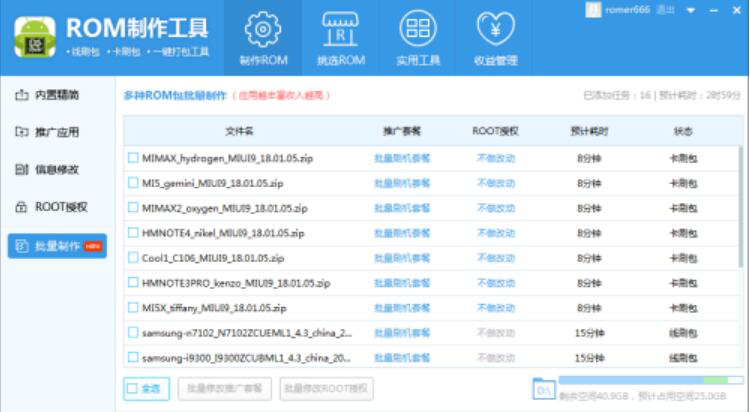Click 不做改动 link for MI5X_tiffany row
This screenshot has width=750, height=412.
pyautogui.click(x=496, y=308)
